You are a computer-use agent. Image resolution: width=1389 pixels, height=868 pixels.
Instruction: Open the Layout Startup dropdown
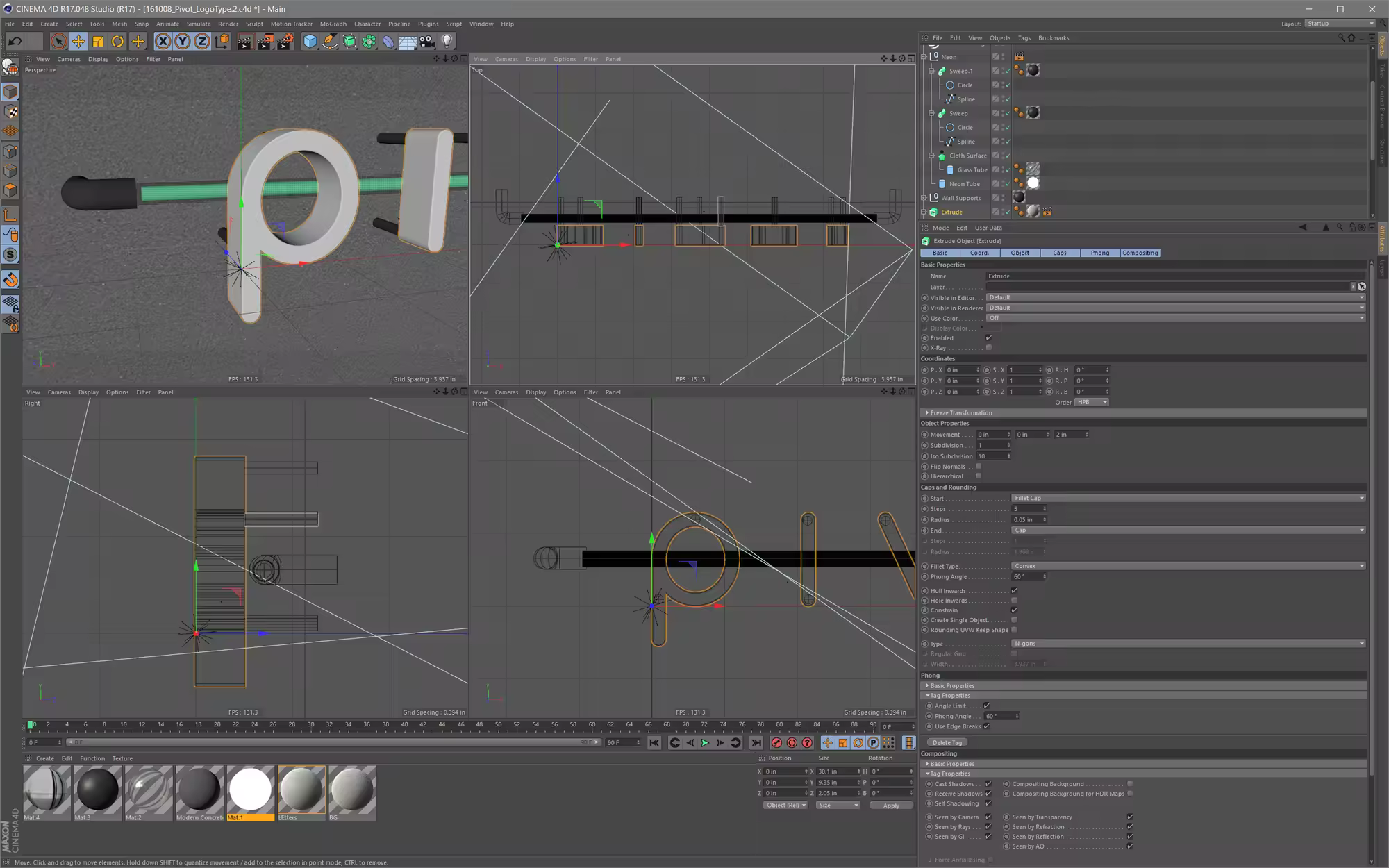[1340, 24]
